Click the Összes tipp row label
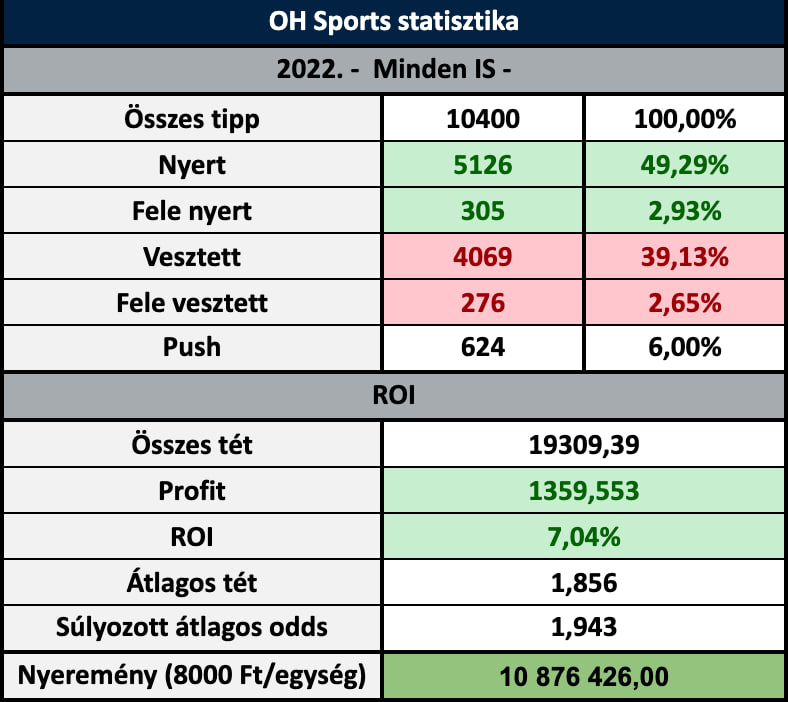The image size is (788, 702). [x=193, y=120]
